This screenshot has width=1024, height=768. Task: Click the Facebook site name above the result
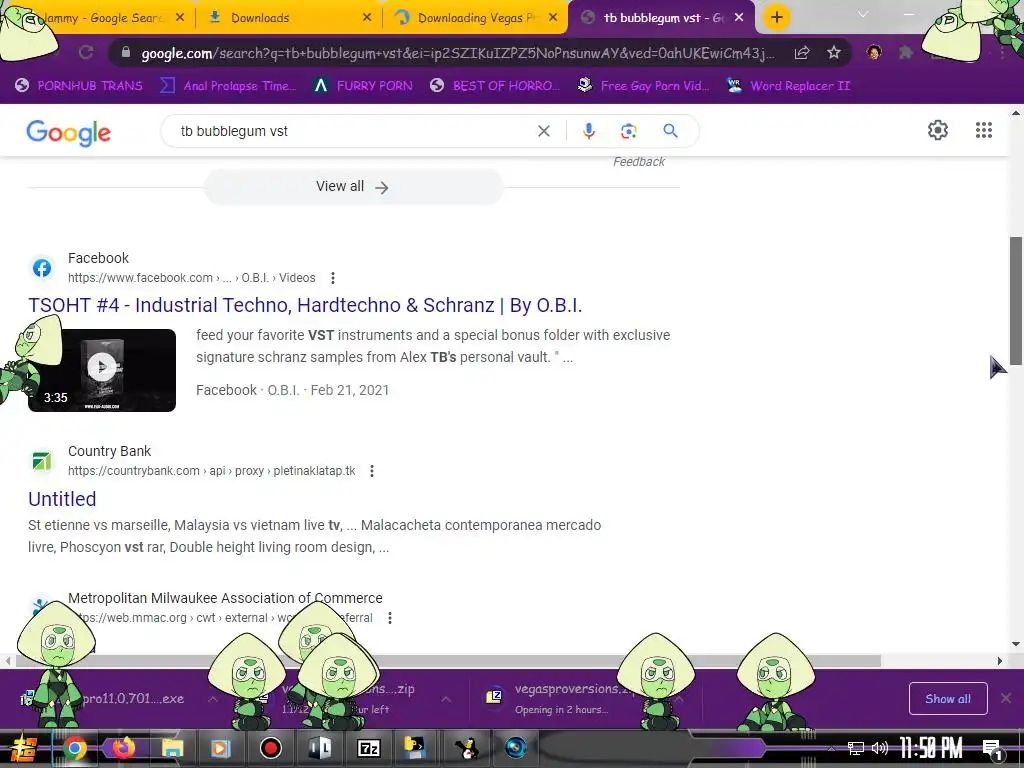click(x=99, y=258)
